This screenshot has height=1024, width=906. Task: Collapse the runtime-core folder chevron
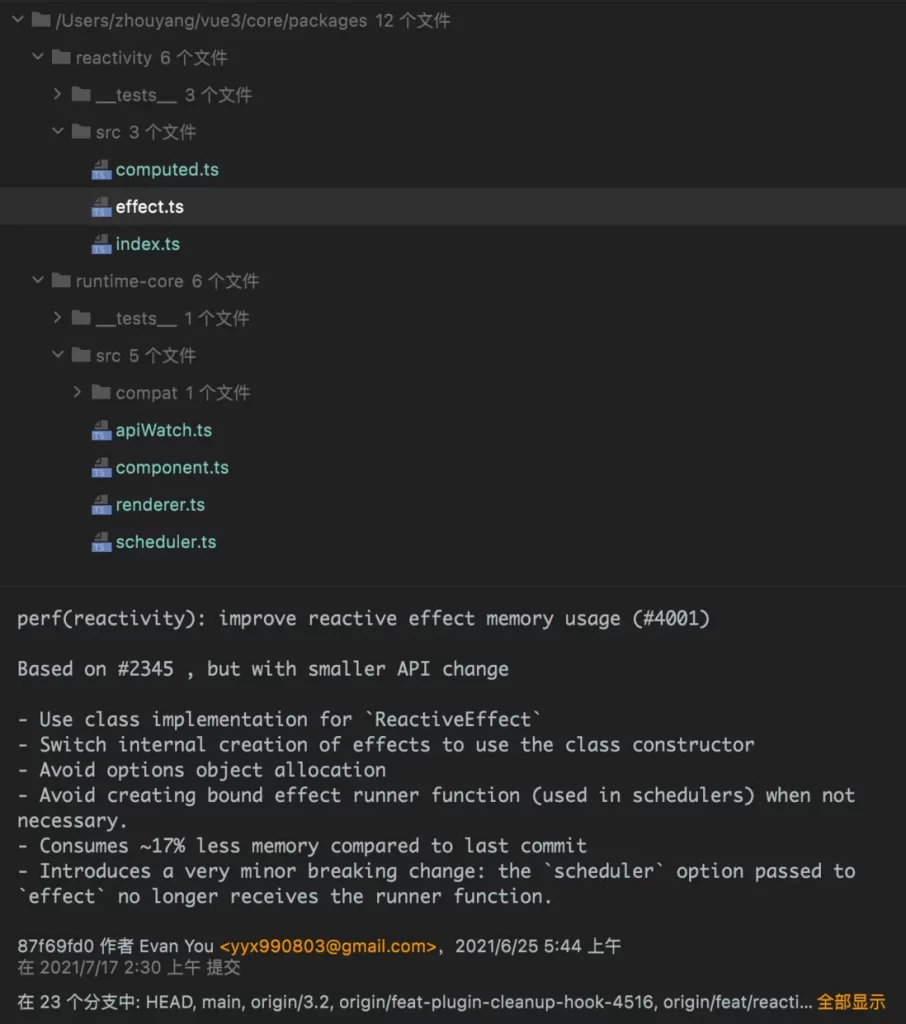tap(38, 280)
